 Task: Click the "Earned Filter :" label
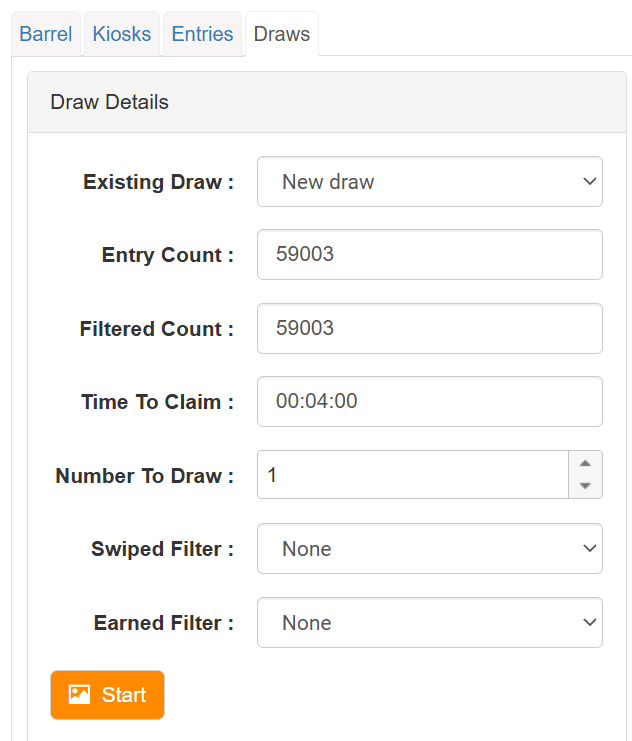pyautogui.click(x=163, y=623)
